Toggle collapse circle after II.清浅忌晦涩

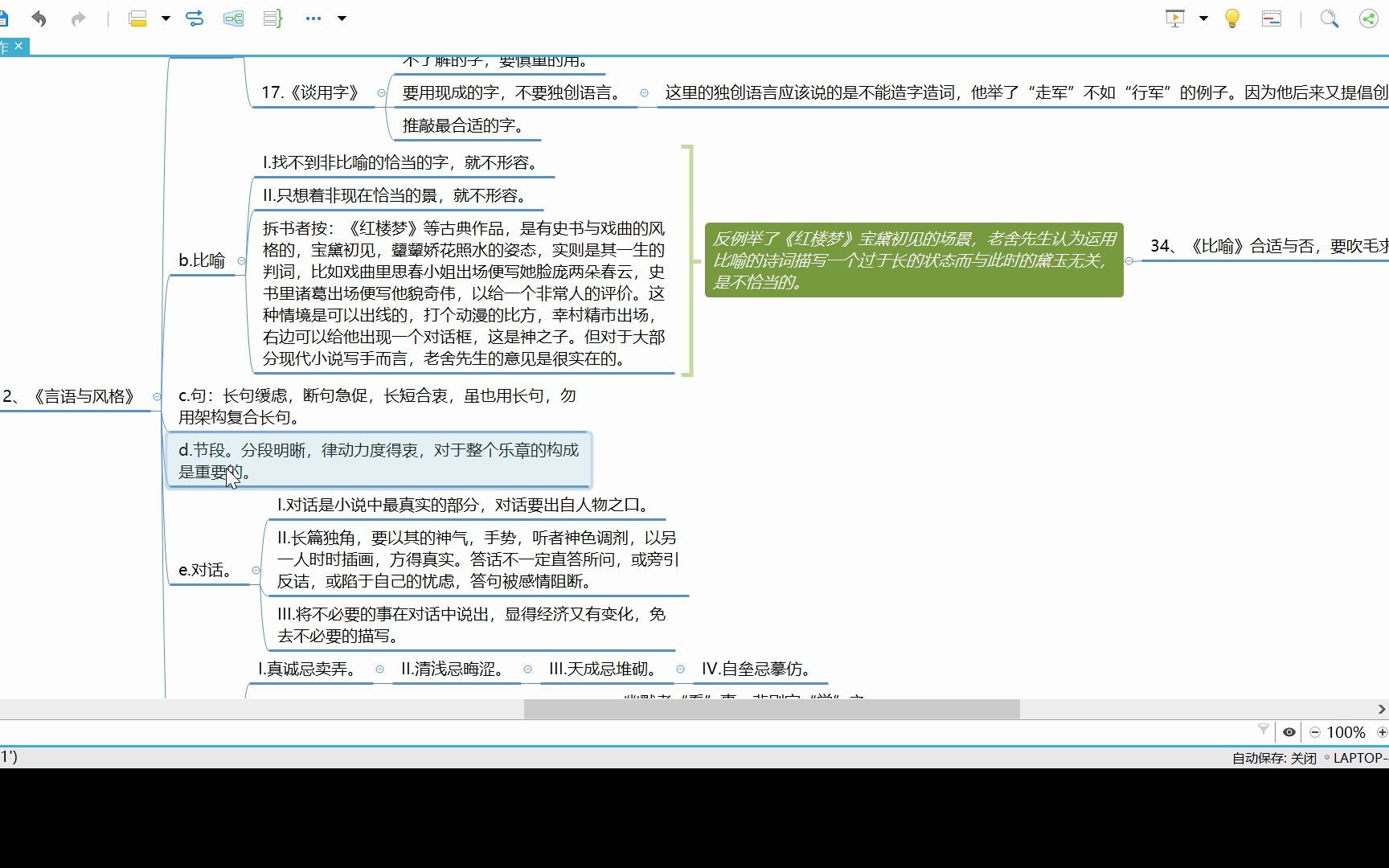click(527, 669)
